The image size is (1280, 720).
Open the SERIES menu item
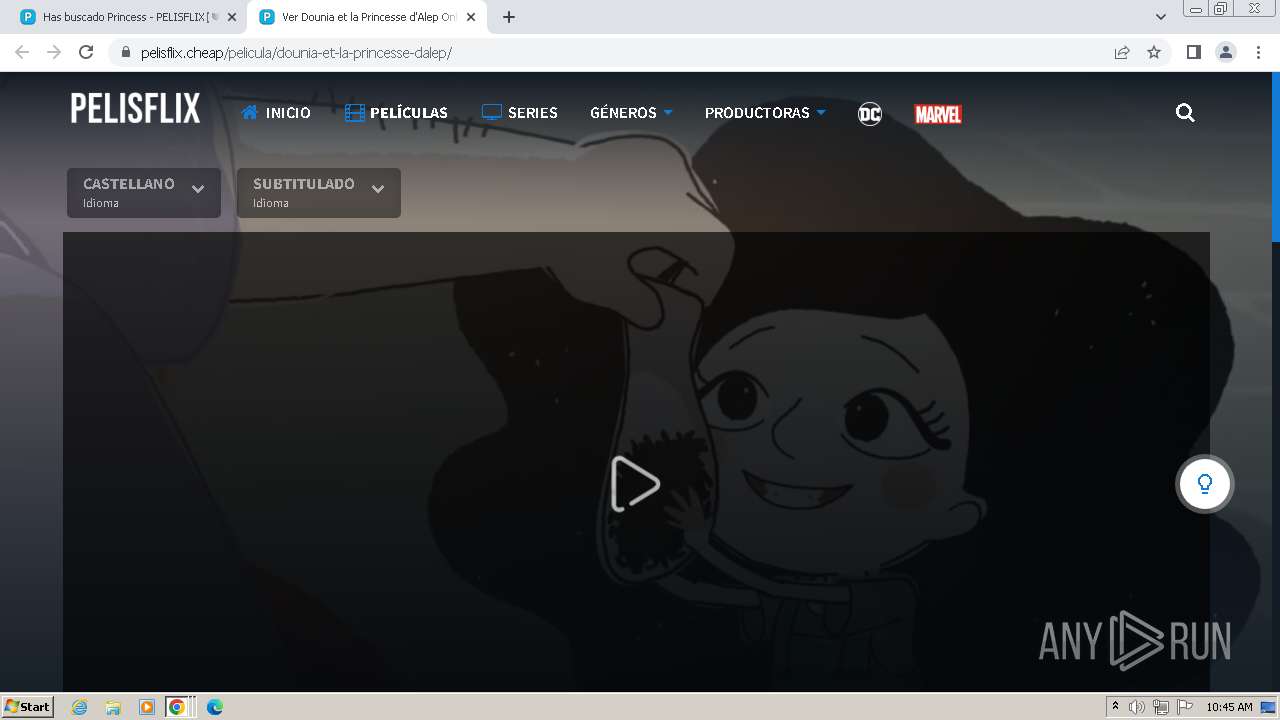[519, 113]
